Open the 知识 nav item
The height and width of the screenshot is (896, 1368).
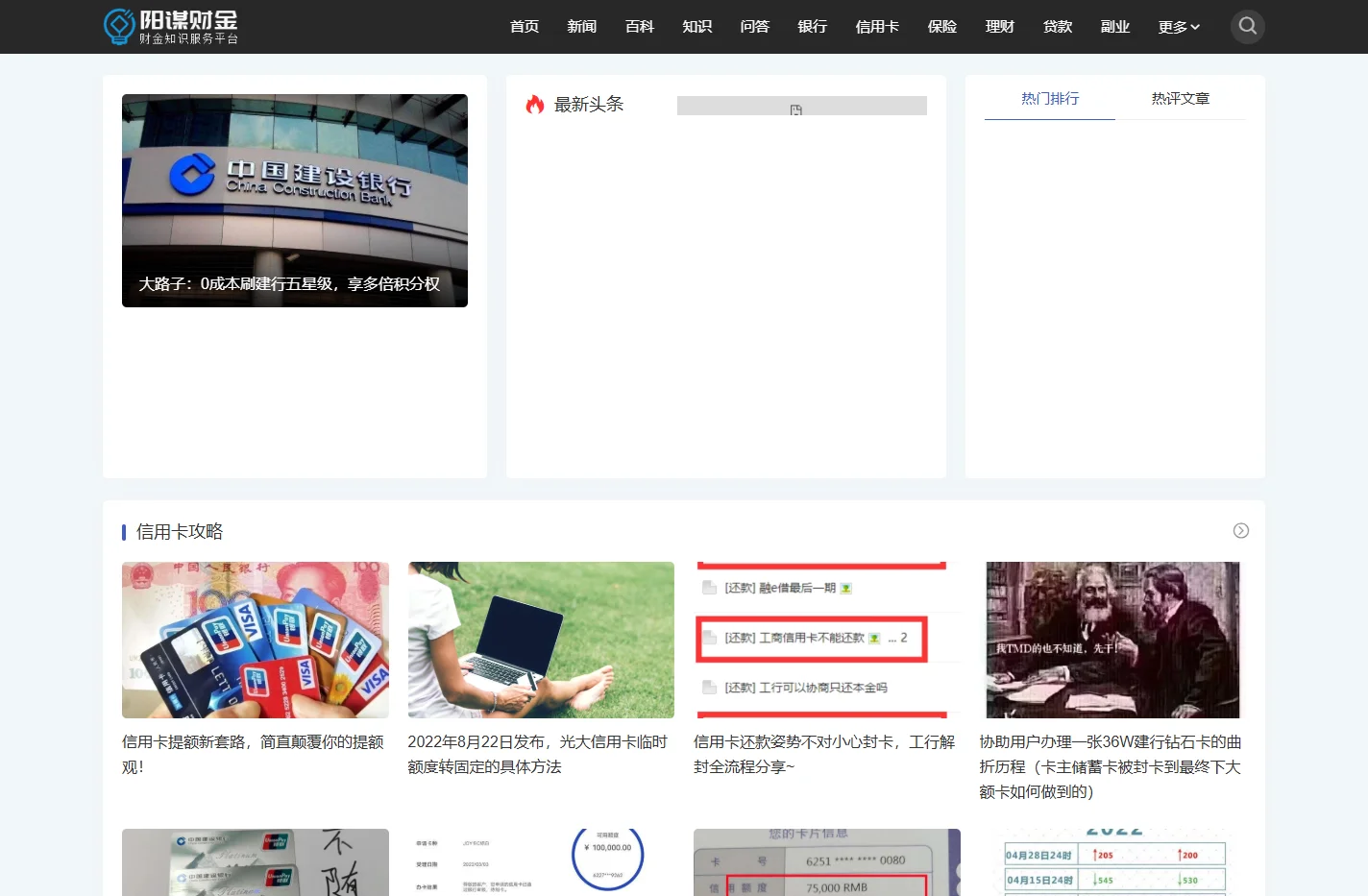pyautogui.click(x=697, y=27)
